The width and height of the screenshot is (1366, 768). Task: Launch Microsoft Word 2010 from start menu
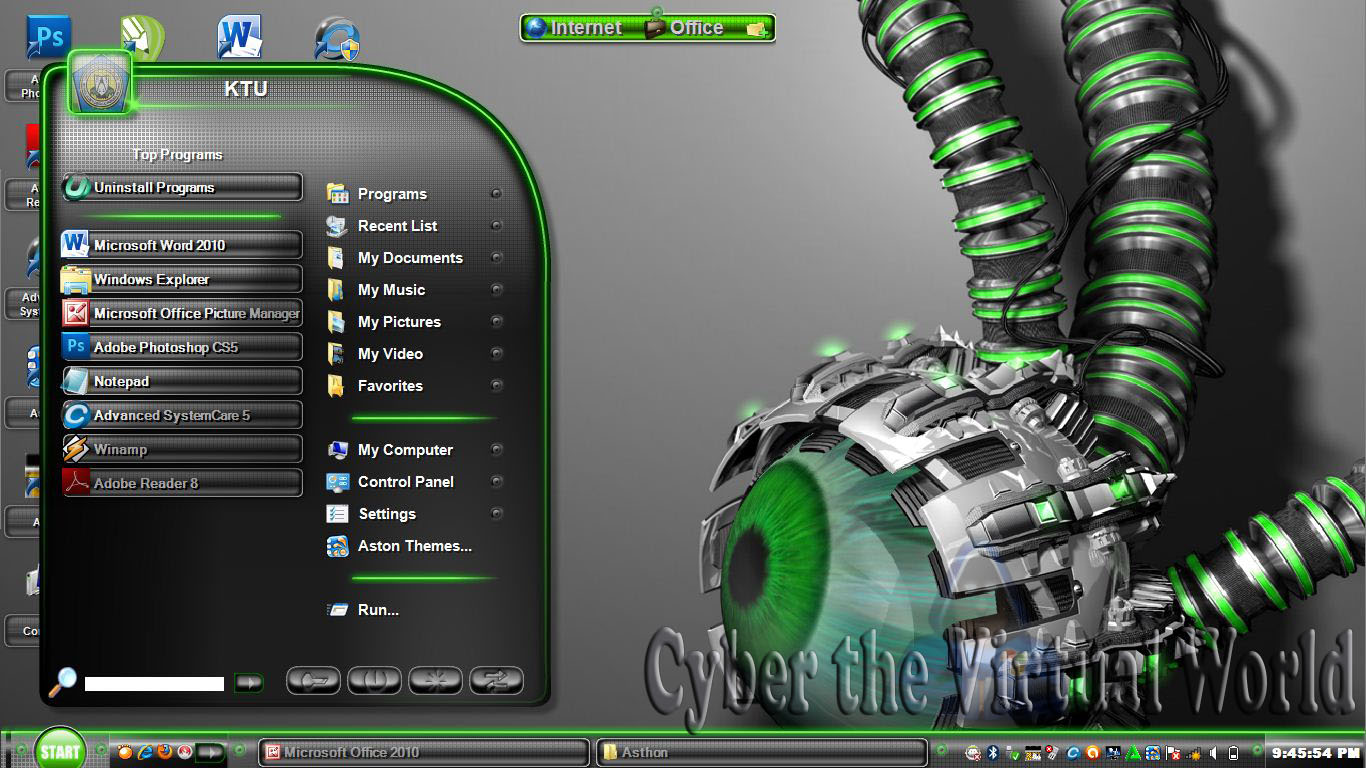pyautogui.click(x=182, y=245)
